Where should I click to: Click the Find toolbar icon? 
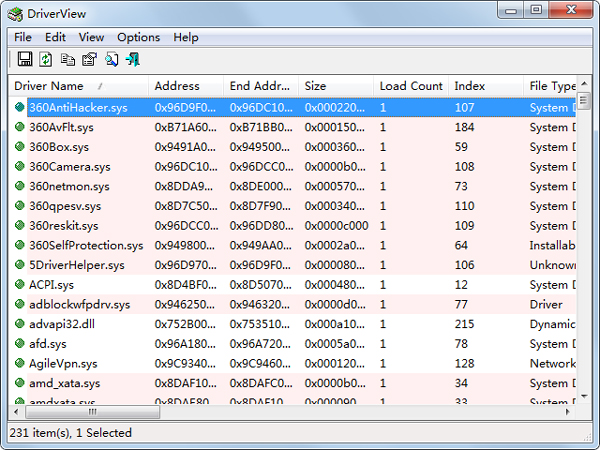111,59
